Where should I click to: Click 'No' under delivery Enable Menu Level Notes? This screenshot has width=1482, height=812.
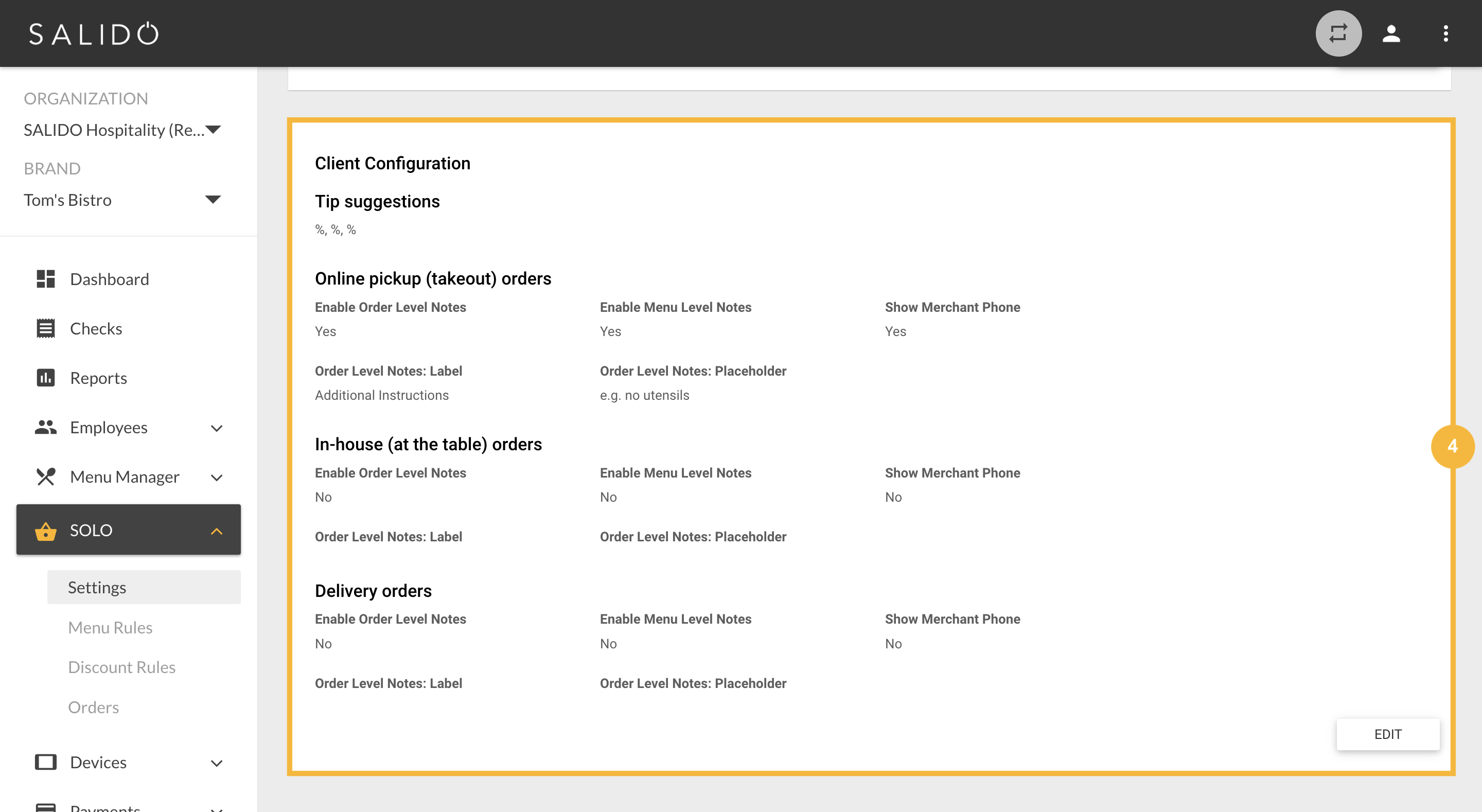tap(608, 644)
